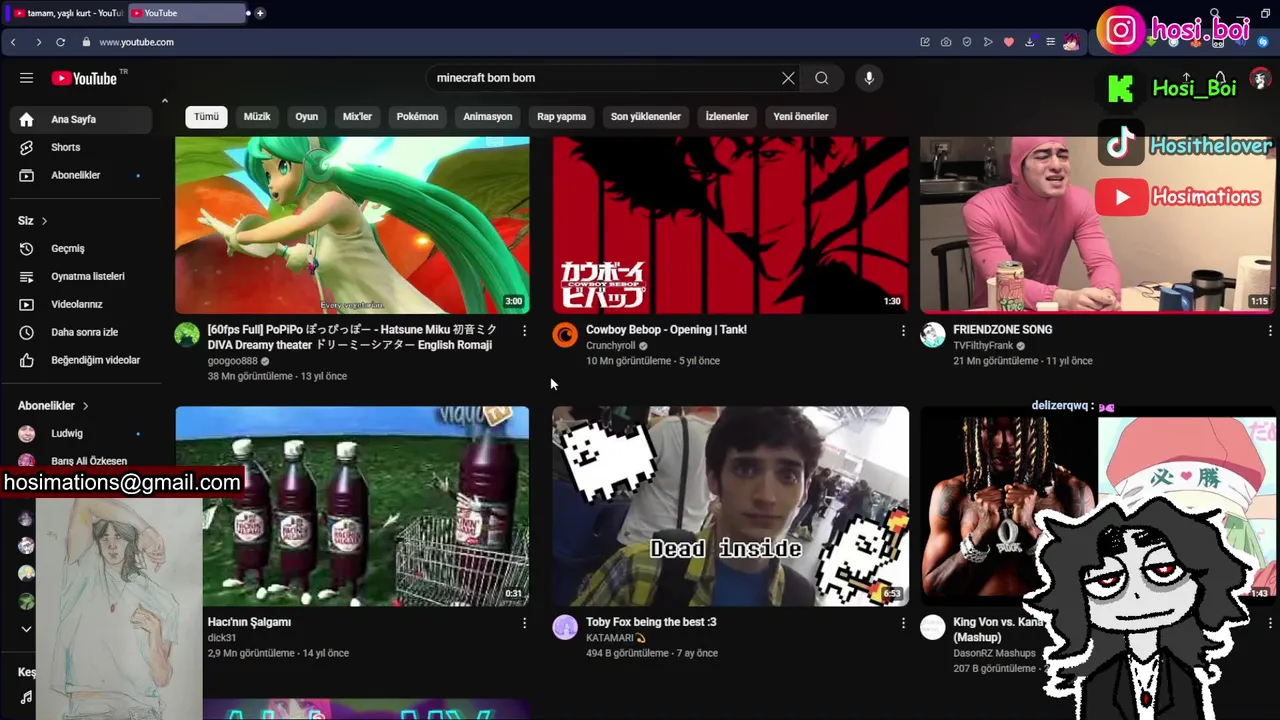The height and width of the screenshot is (720, 1280).
Task: Select the Oyun filter chip
Action: pos(306,117)
